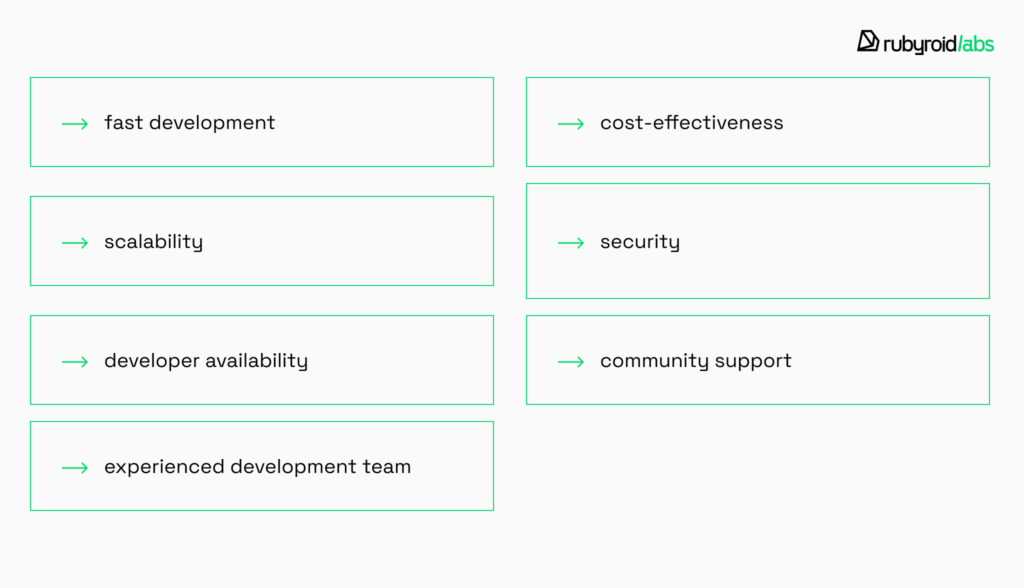Image resolution: width=1024 pixels, height=588 pixels.
Task: Click the arrow by experienced development team
Action: (75, 467)
